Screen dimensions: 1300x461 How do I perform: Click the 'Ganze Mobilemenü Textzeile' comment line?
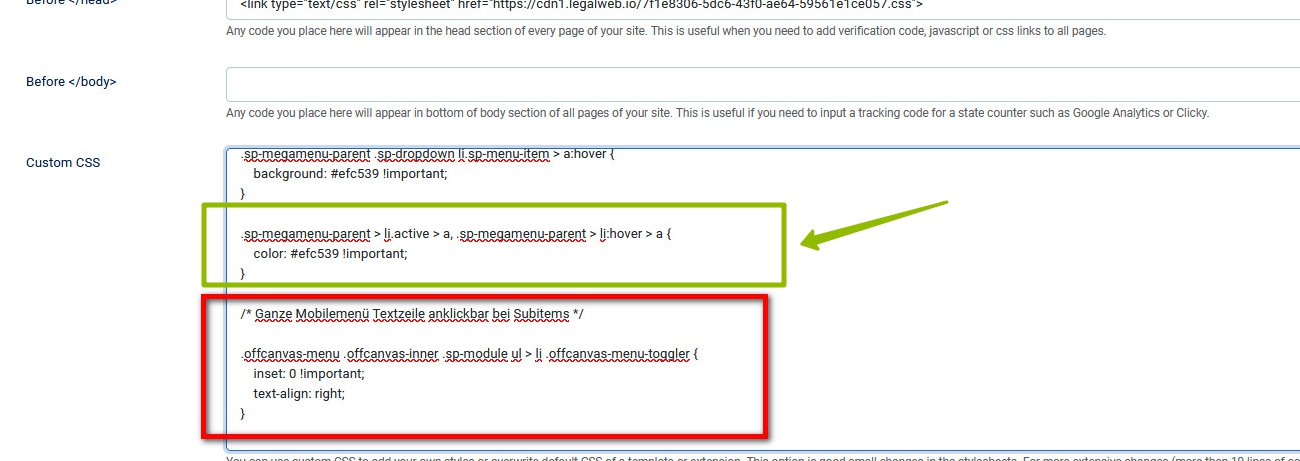tap(411, 314)
